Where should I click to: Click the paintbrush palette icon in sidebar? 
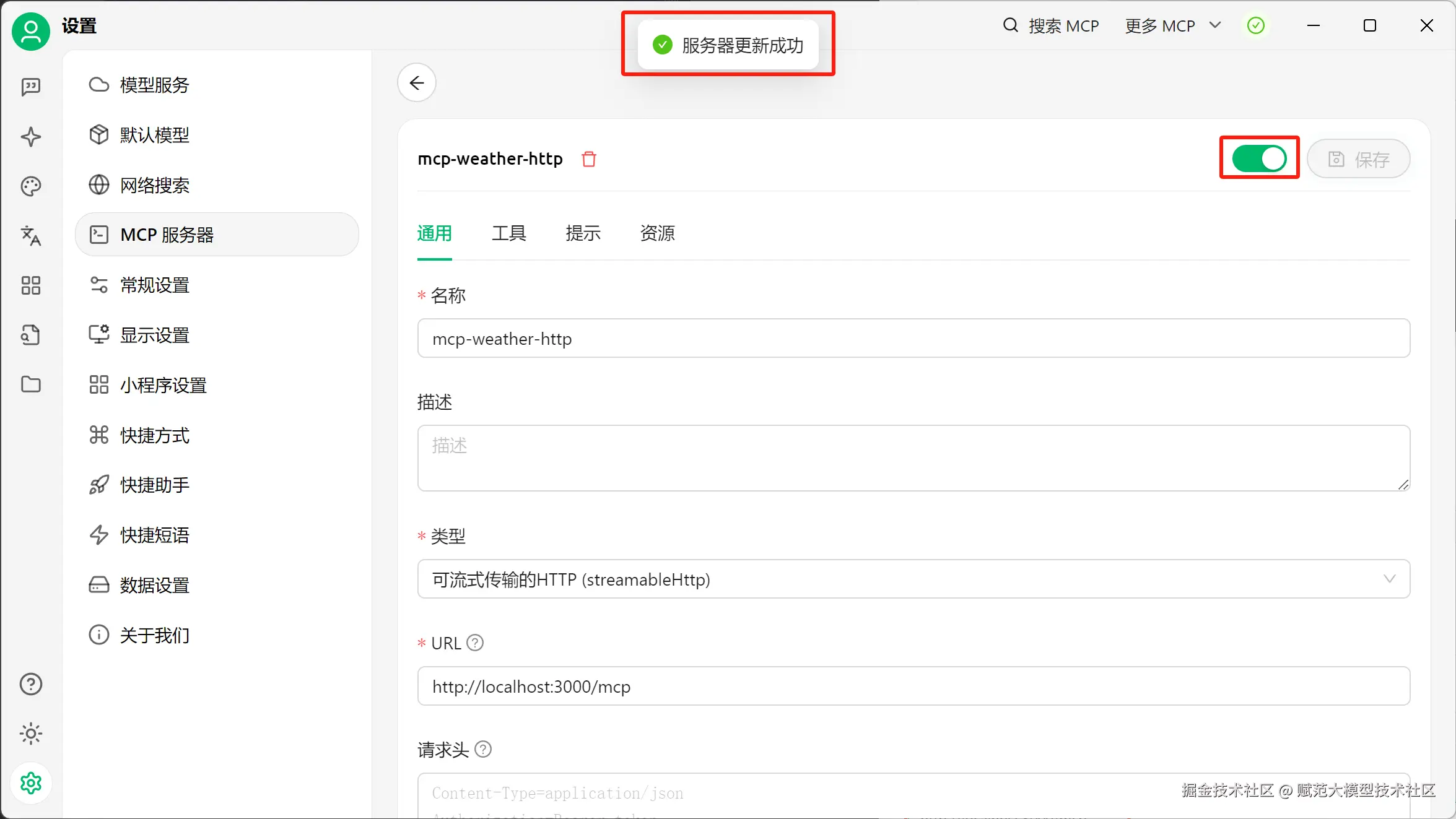pos(31,186)
